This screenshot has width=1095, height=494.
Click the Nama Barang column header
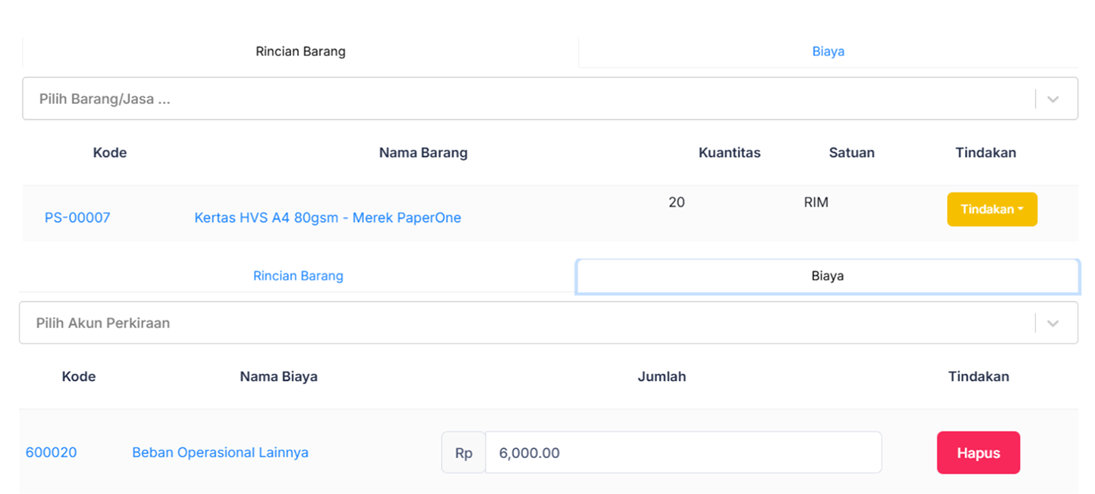[x=423, y=153]
